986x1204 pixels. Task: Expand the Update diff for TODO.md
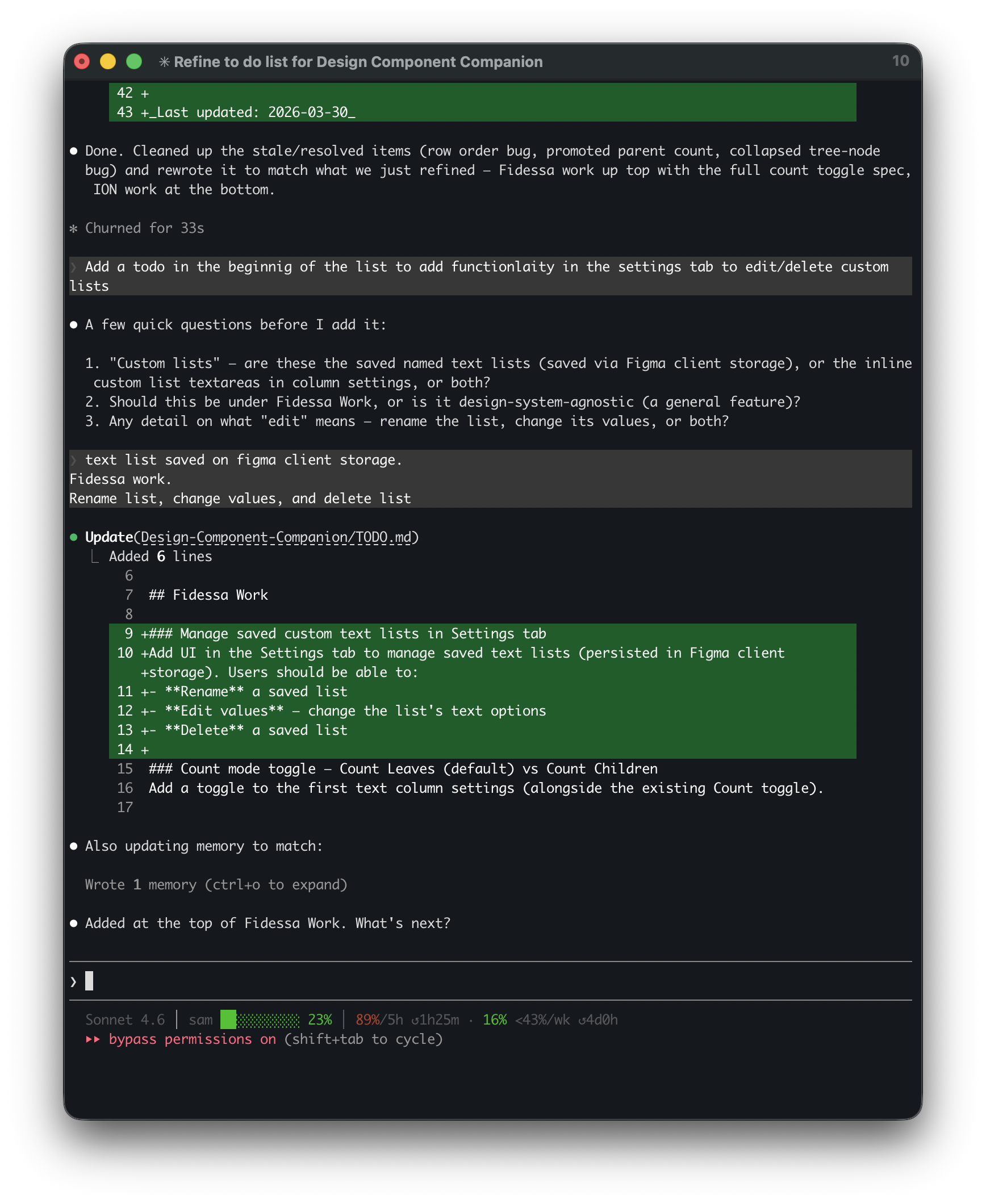click(109, 536)
